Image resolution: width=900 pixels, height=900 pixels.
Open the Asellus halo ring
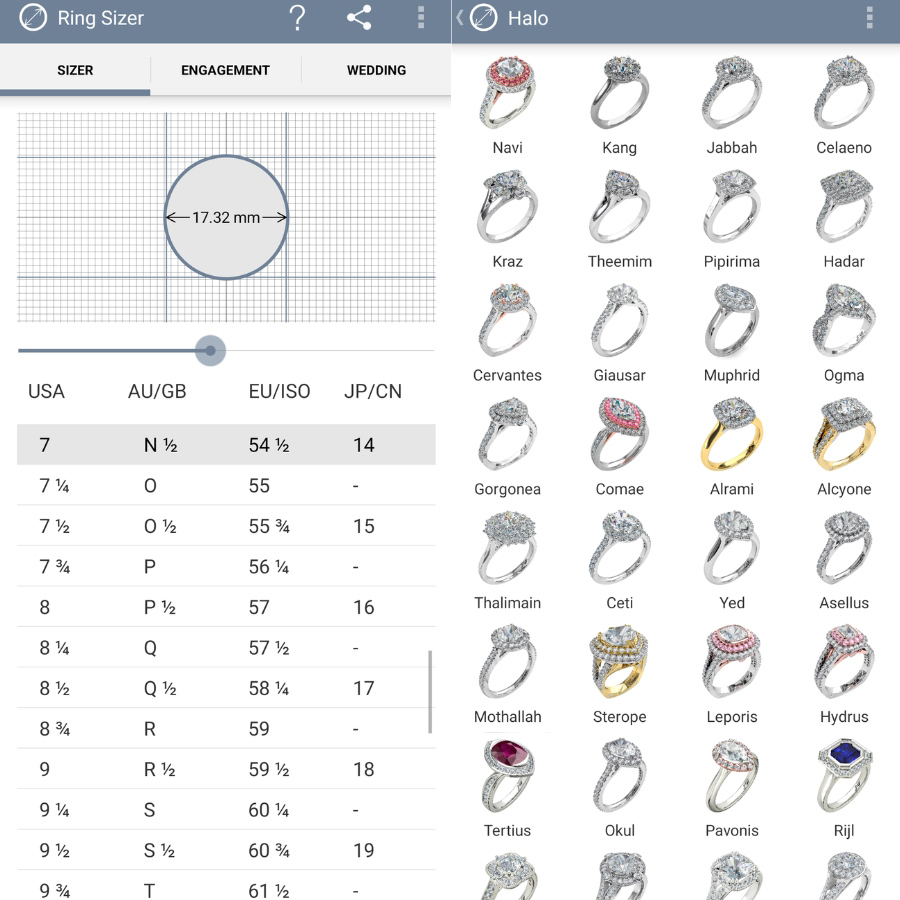tap(844, 560)
